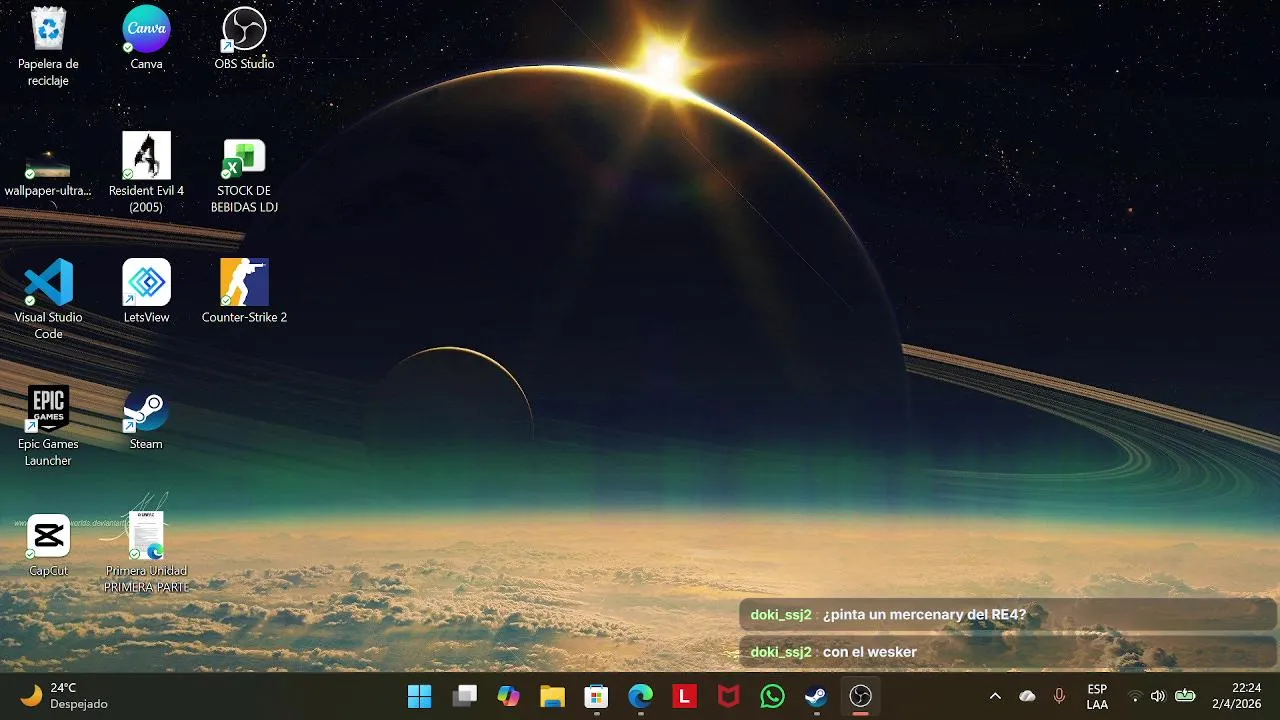Open McAfee from the taskbar
Viewport: 1280px width, 720px height.
tap(728, 696)
